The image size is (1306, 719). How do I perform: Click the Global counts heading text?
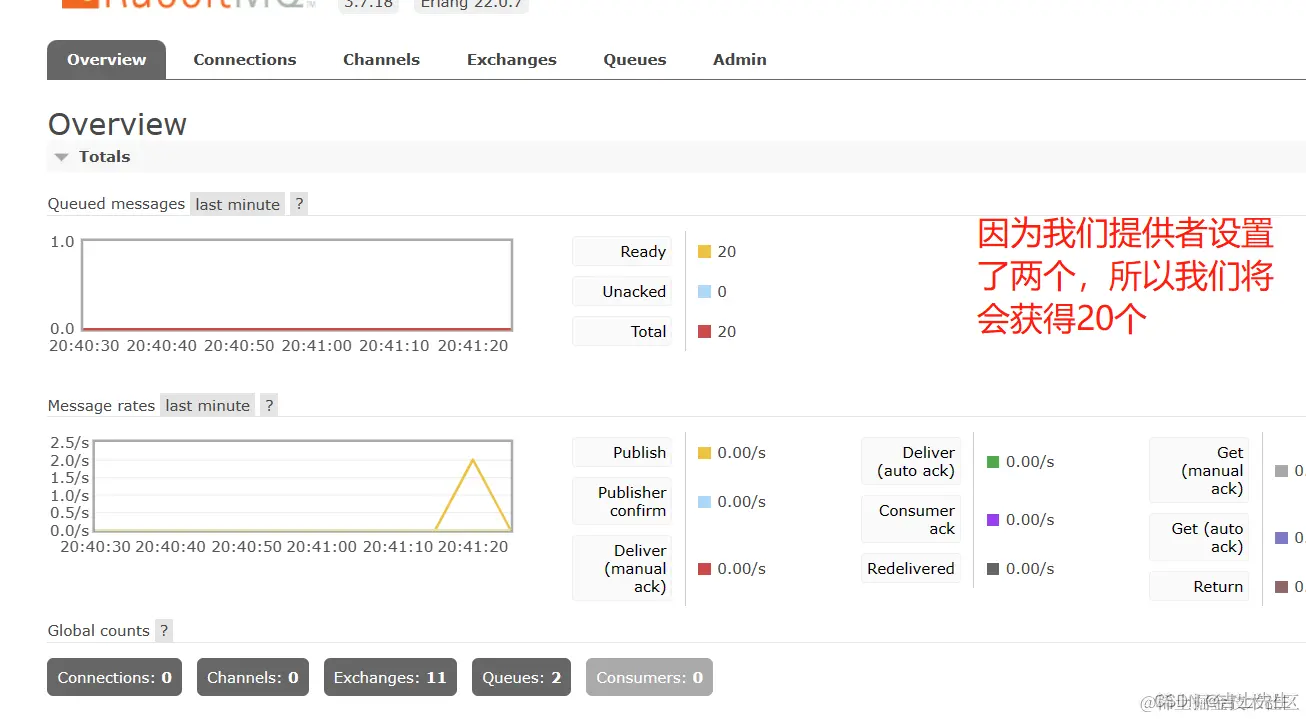(98, 630)
